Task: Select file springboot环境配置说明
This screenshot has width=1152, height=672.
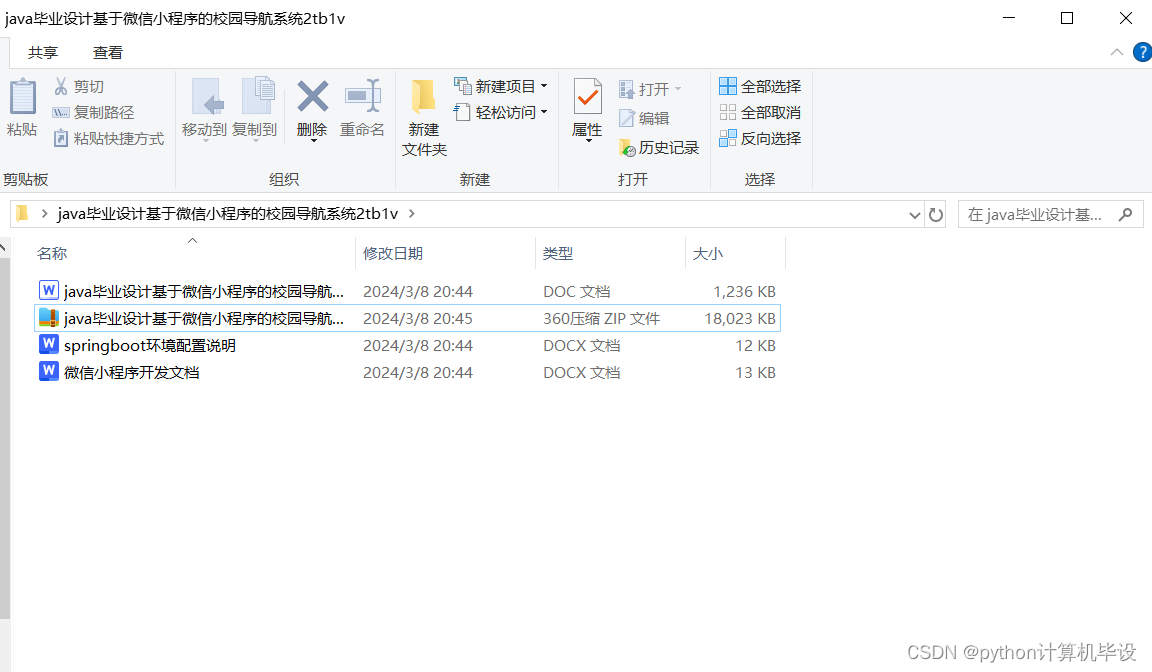Action: 150,345
